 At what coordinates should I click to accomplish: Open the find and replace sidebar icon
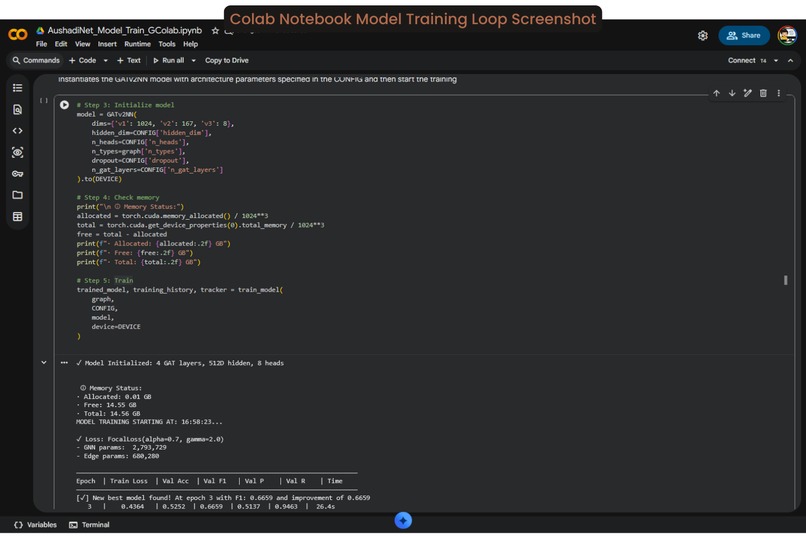coord(17,109)
